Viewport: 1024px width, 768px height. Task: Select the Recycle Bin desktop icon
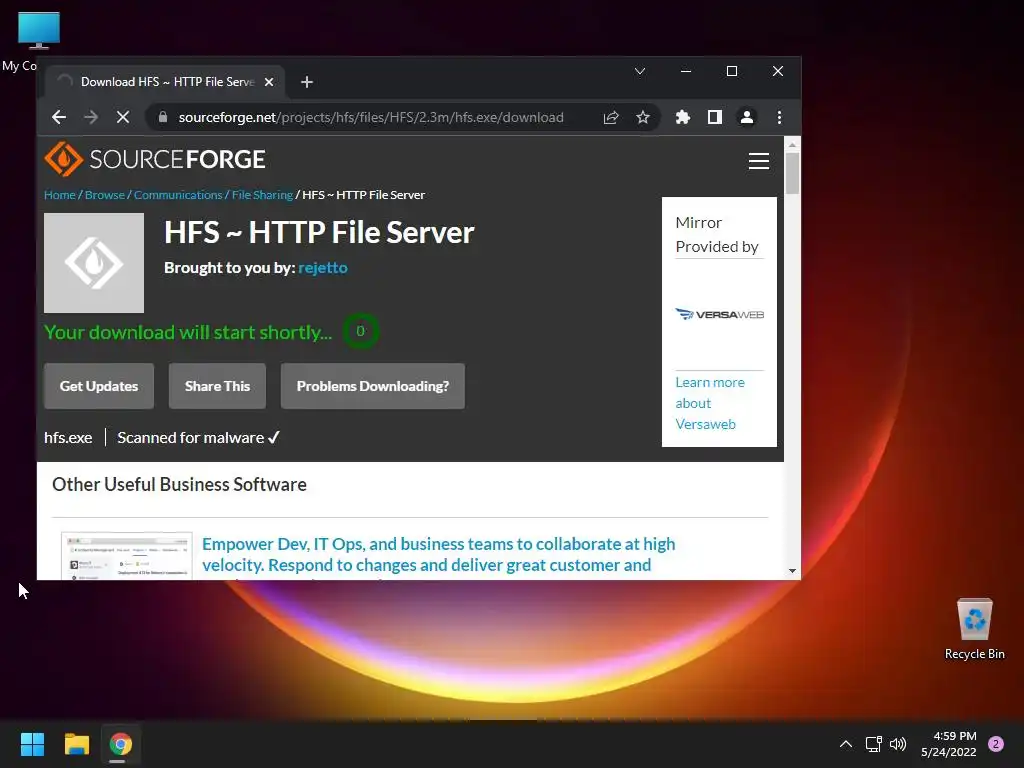click(974, 629)
